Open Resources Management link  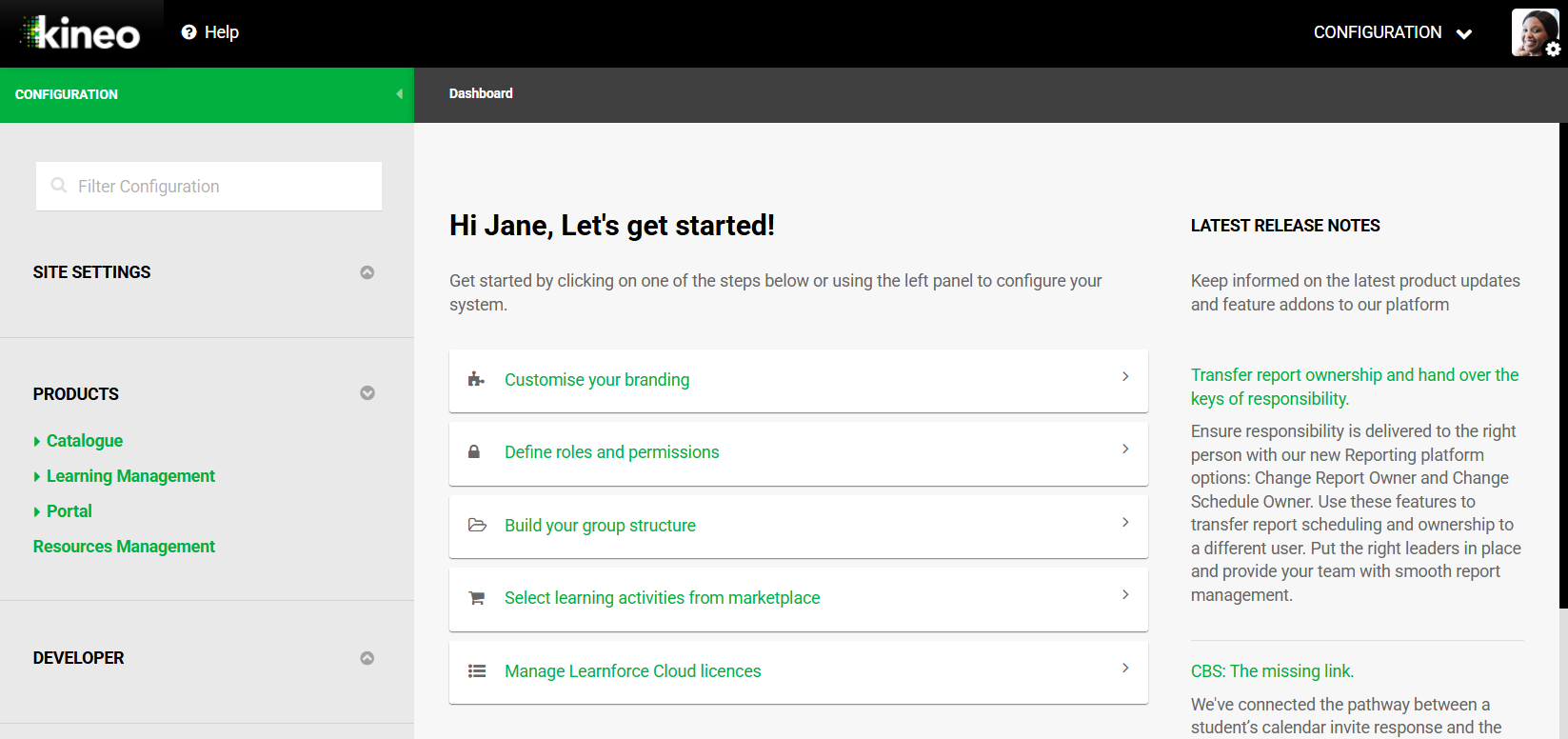pyautogui.click(x=124, y=547)
